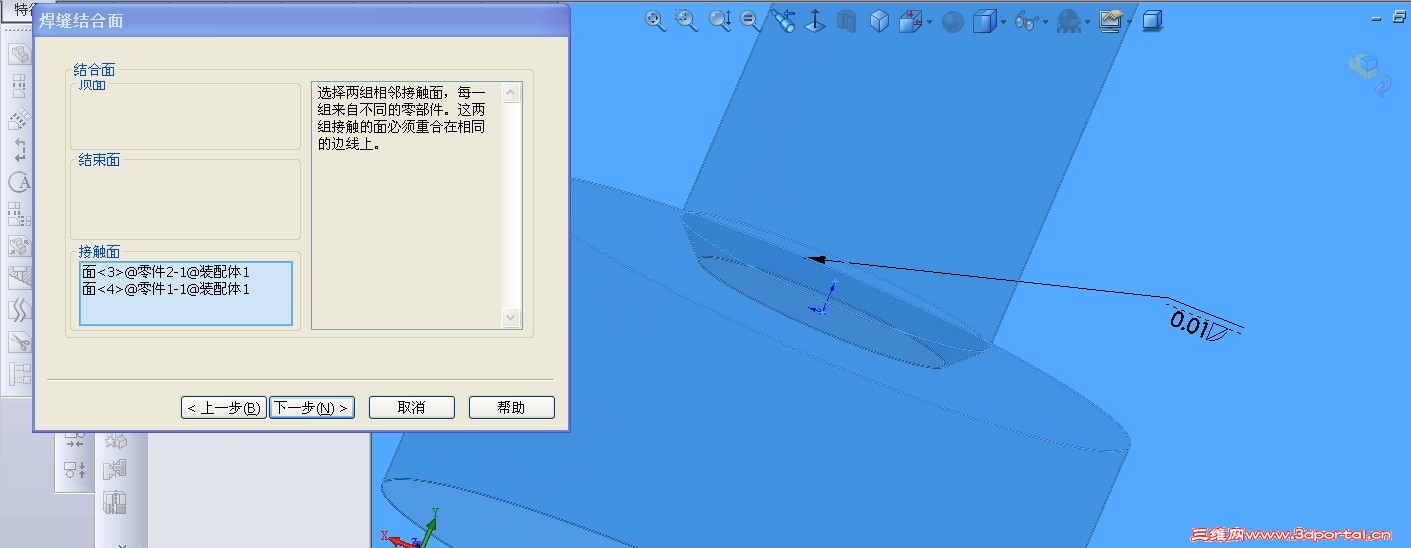Click the Apply Scene icon
This screenshot has height=548, width=1411.
[x=1068, y=21]
